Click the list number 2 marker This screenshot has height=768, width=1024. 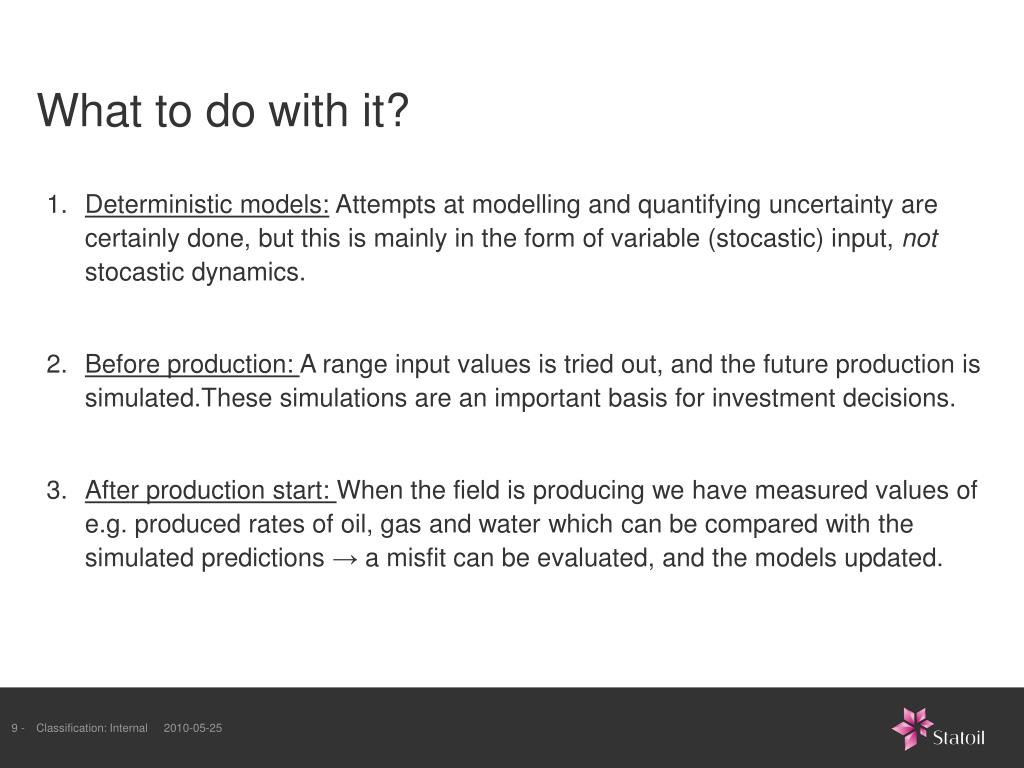(x=57, y=364)
